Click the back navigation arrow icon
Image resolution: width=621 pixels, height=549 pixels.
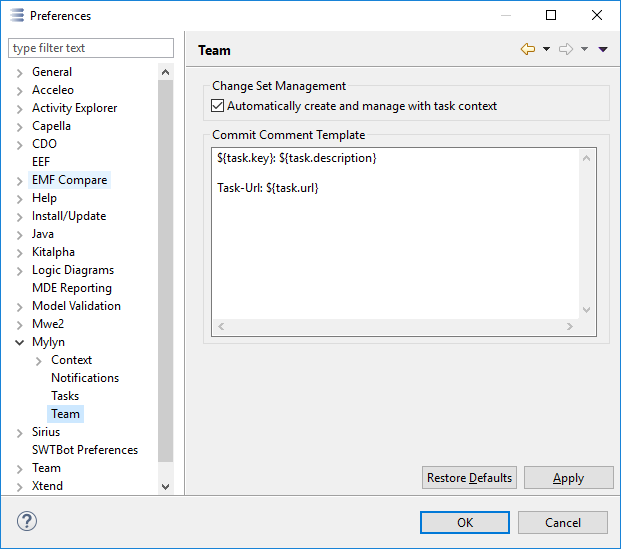click(x=528, y=50)
